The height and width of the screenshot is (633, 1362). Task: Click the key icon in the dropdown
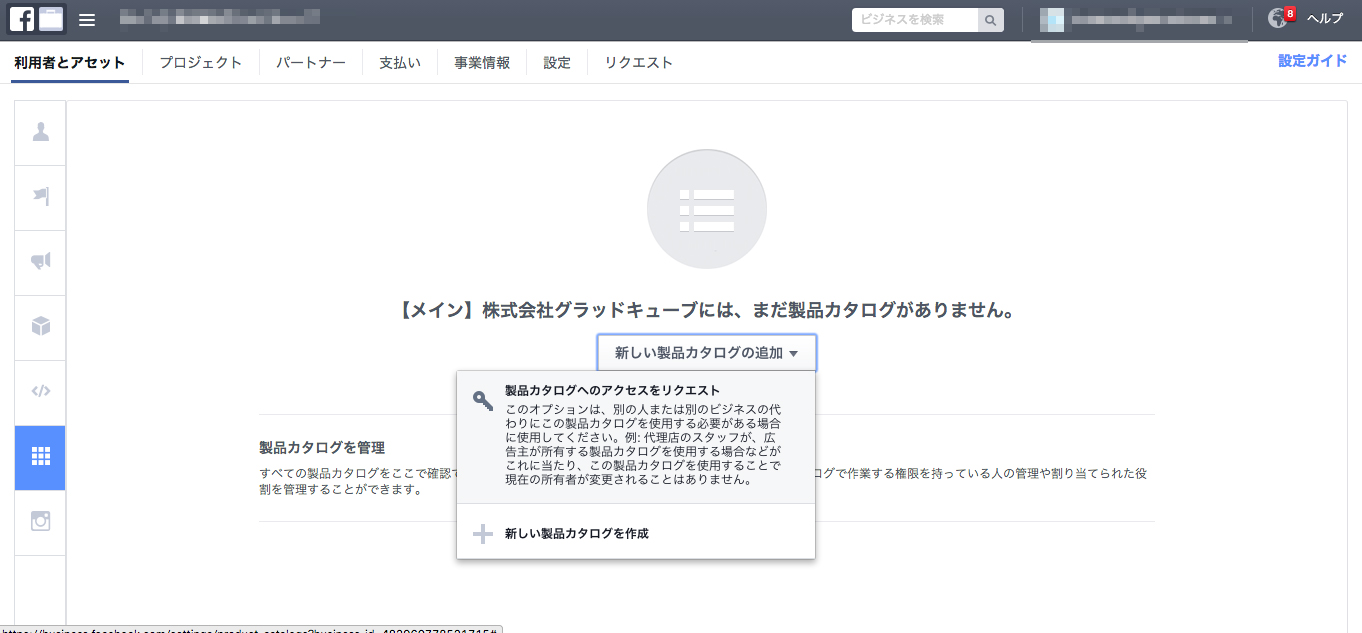[483, 401]
